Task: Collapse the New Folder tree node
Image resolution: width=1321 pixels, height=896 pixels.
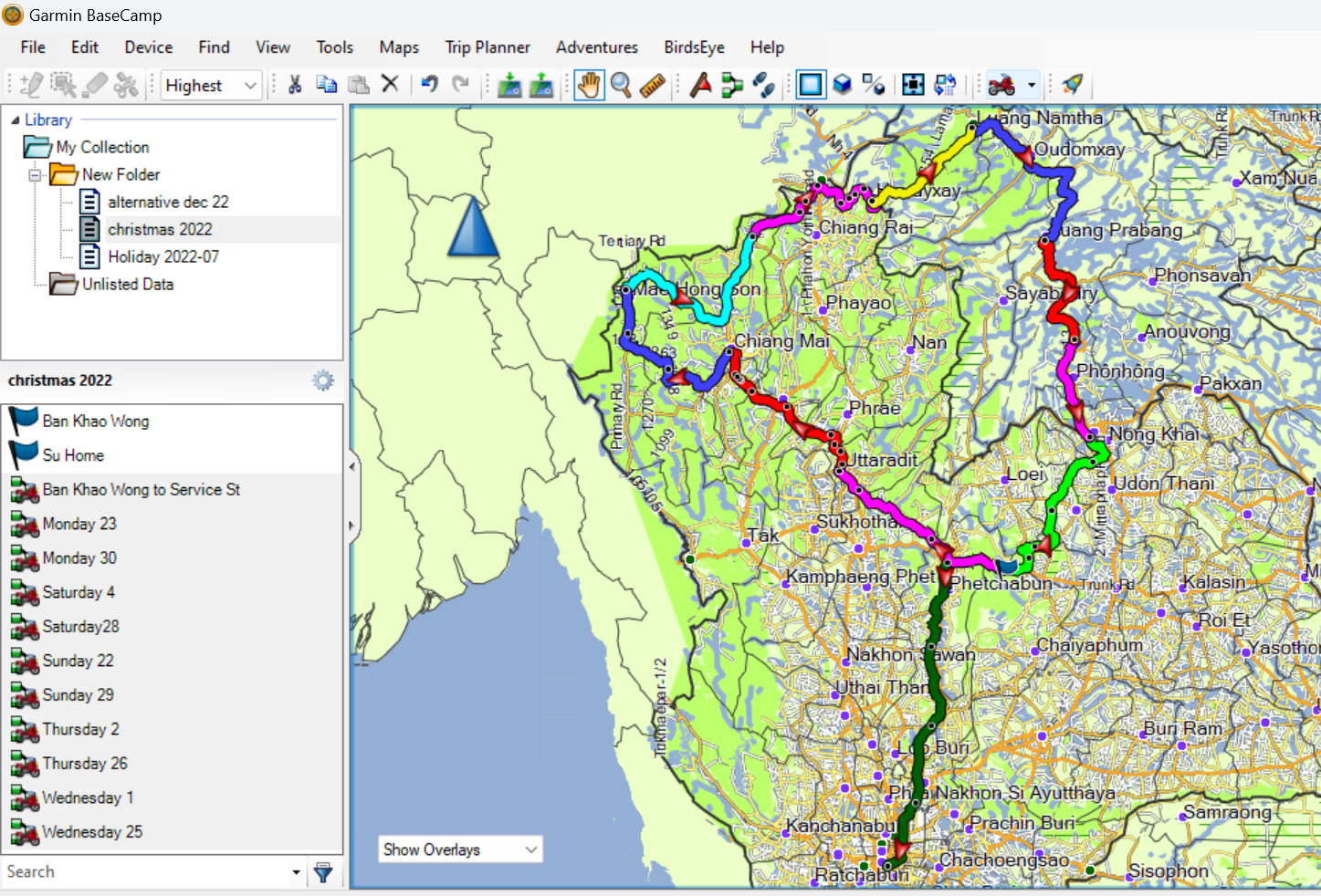Action: tap(36, 174)
